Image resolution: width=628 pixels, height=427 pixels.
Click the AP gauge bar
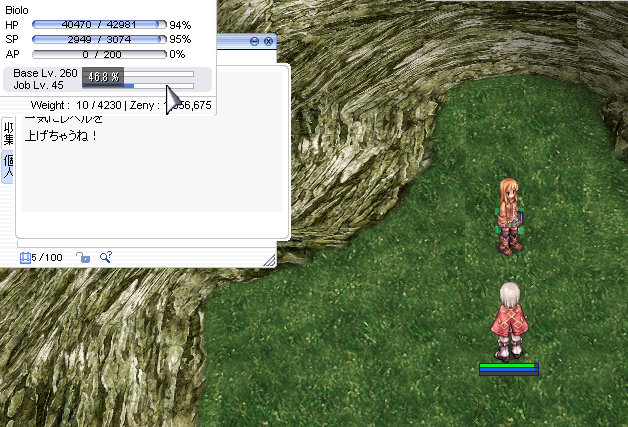(99, 54)
